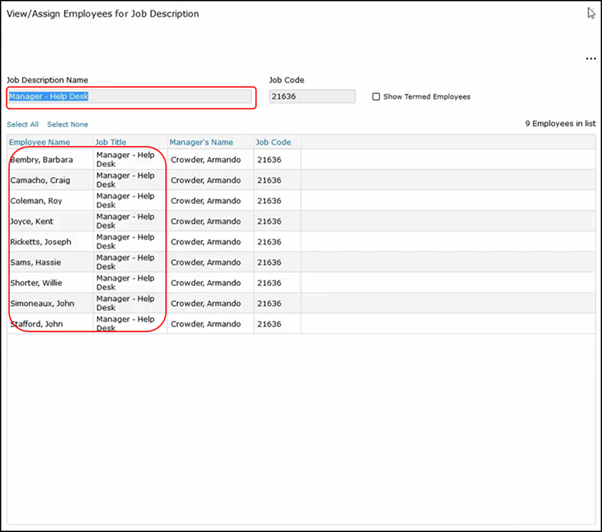The height and width of the screenshot is (532, 602).
Task: Sort by Manager's Name column header
Action: coord(201,143)
